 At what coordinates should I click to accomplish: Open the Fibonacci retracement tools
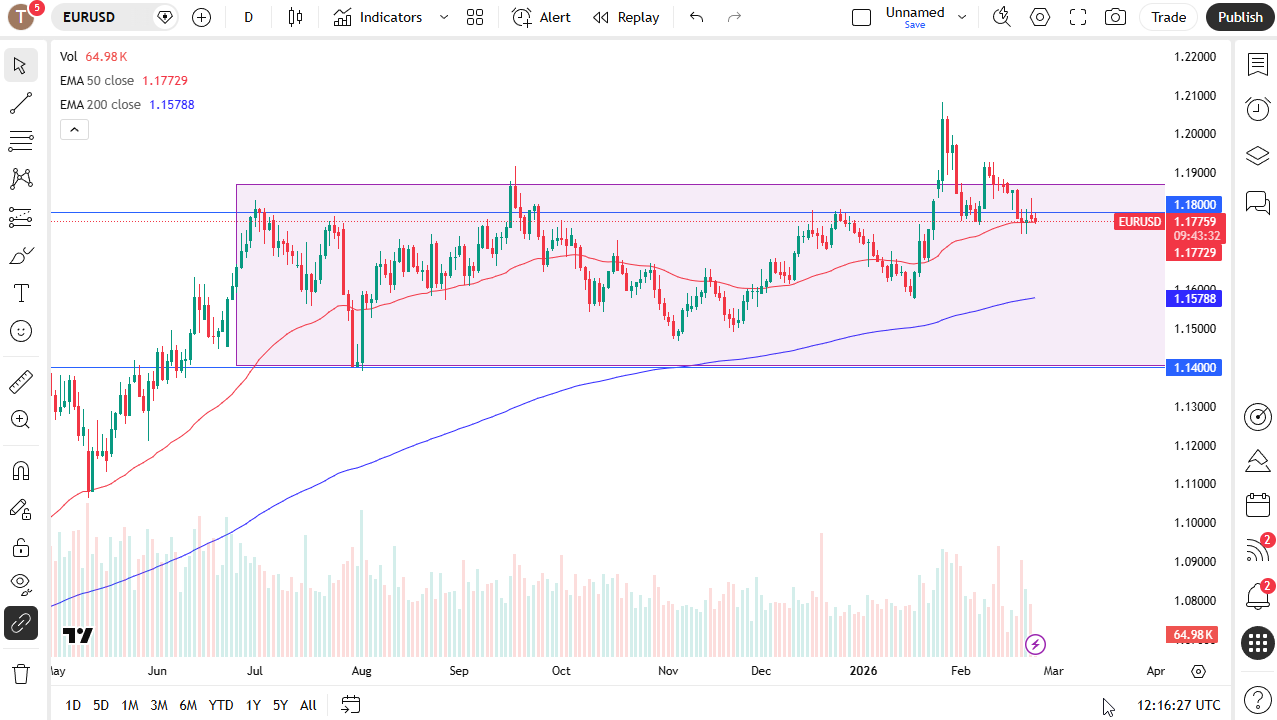[x=20, y=141]
